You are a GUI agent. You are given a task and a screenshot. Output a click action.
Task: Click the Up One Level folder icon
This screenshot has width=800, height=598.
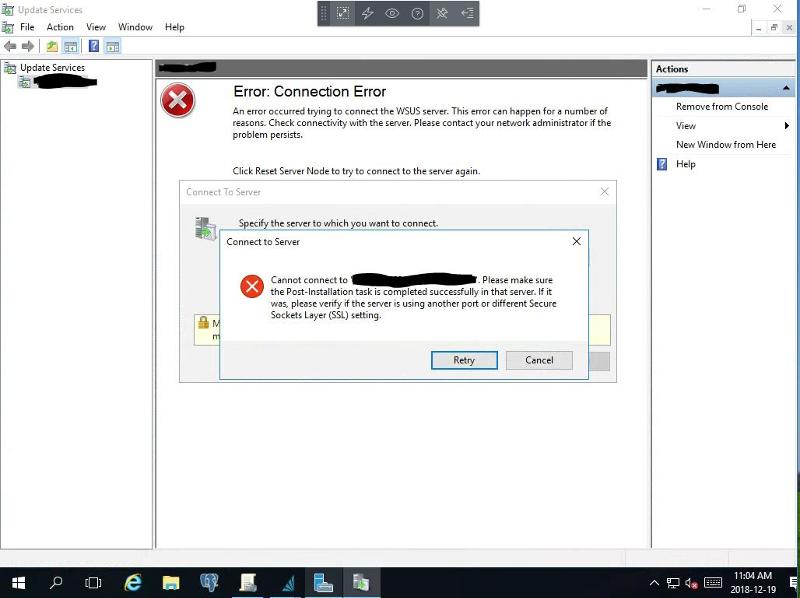(x=52, y=46)
